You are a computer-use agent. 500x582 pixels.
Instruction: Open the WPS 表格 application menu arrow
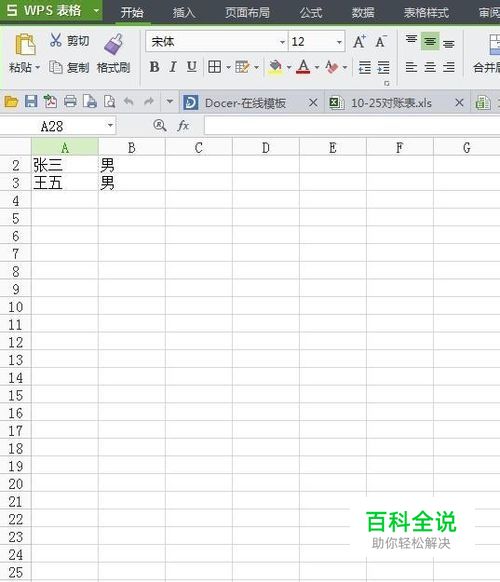(x=96, y=11)
